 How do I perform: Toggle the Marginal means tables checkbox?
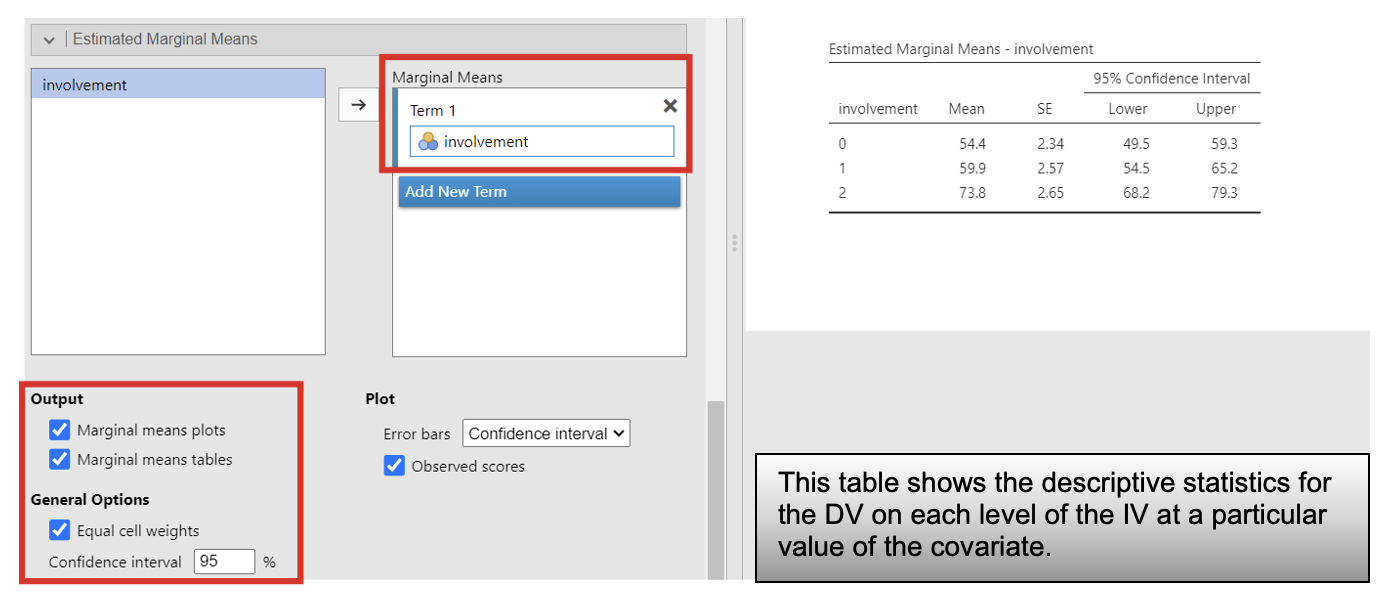coord(60,460)
